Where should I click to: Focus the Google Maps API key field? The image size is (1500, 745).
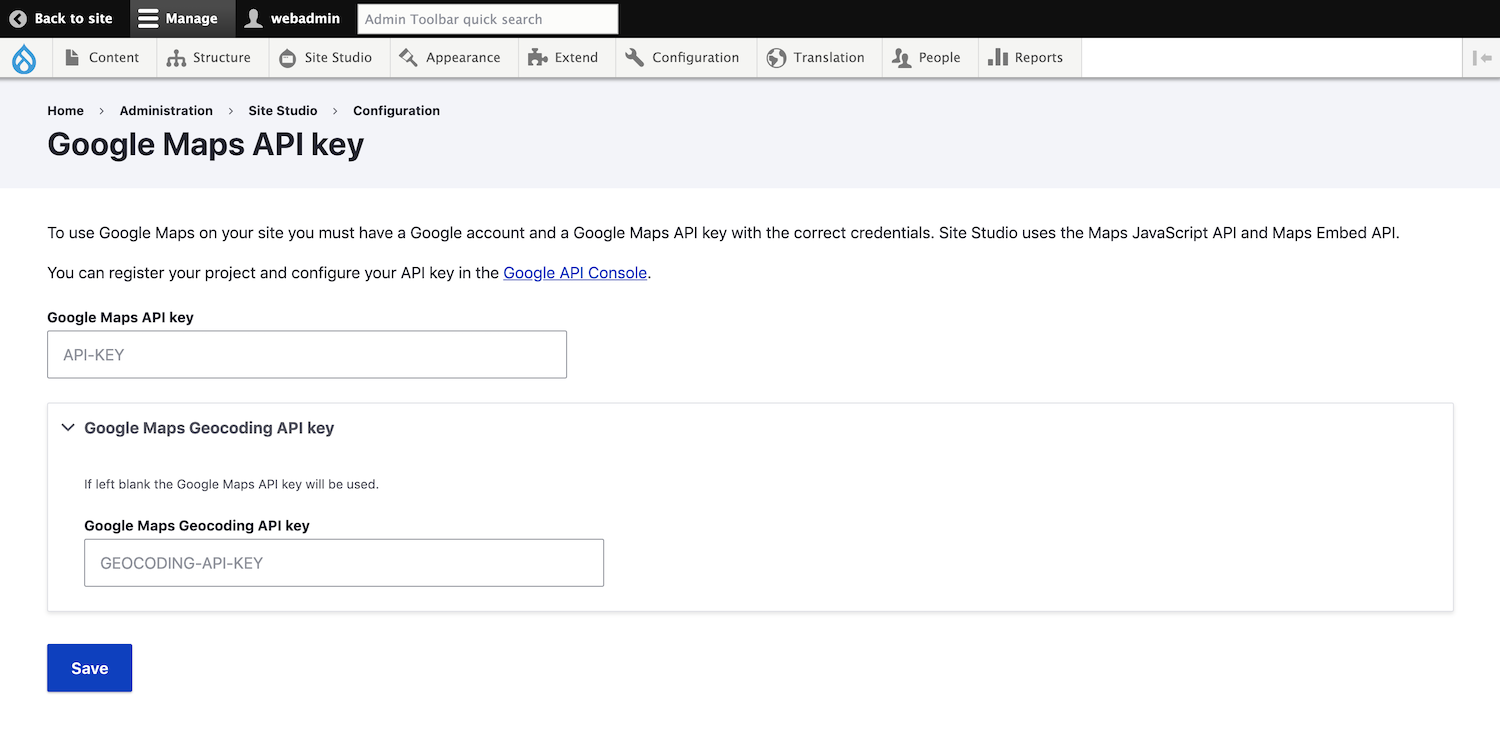(307, 354)
